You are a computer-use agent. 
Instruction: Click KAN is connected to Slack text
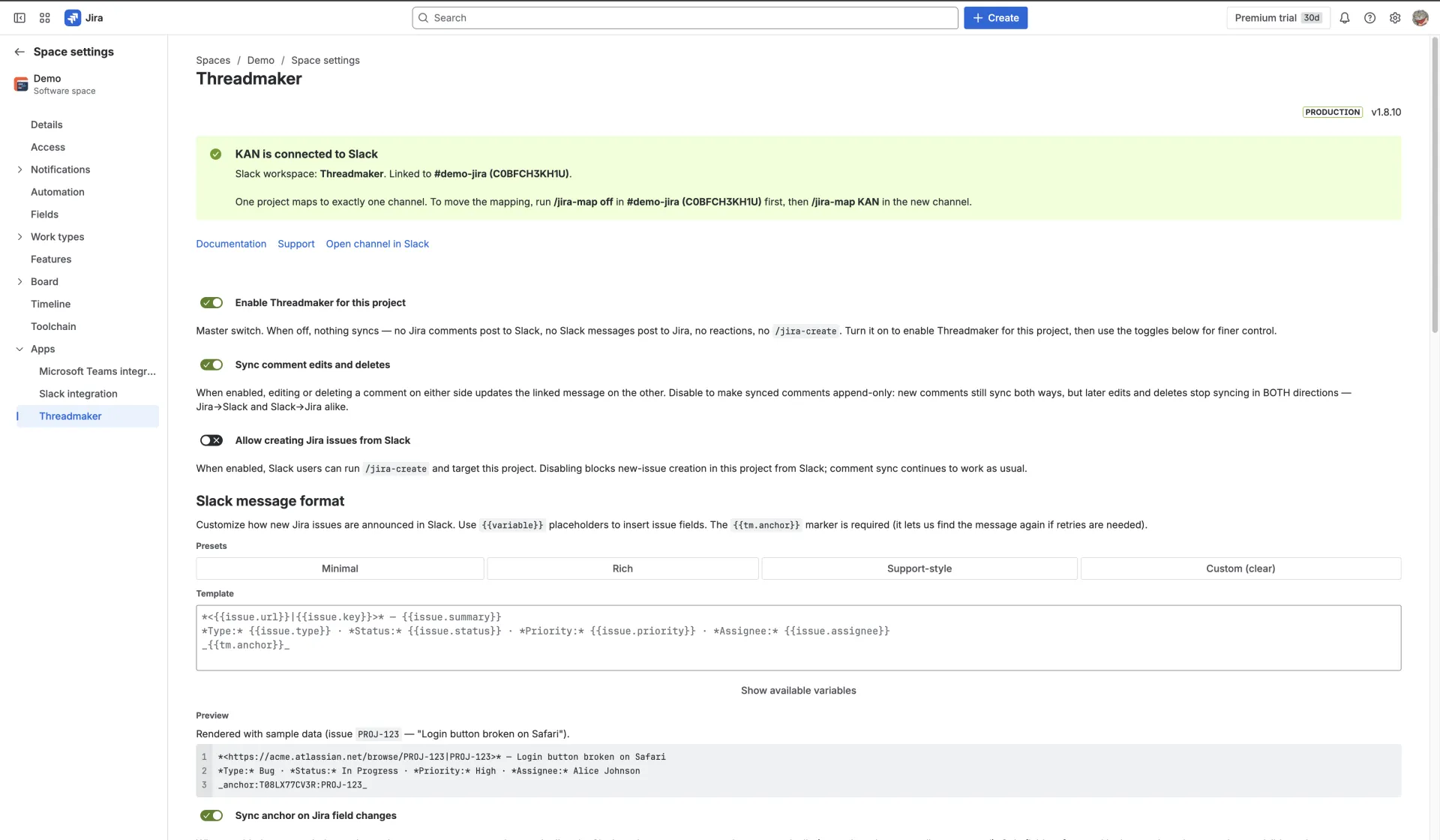(x=306, y=154)
